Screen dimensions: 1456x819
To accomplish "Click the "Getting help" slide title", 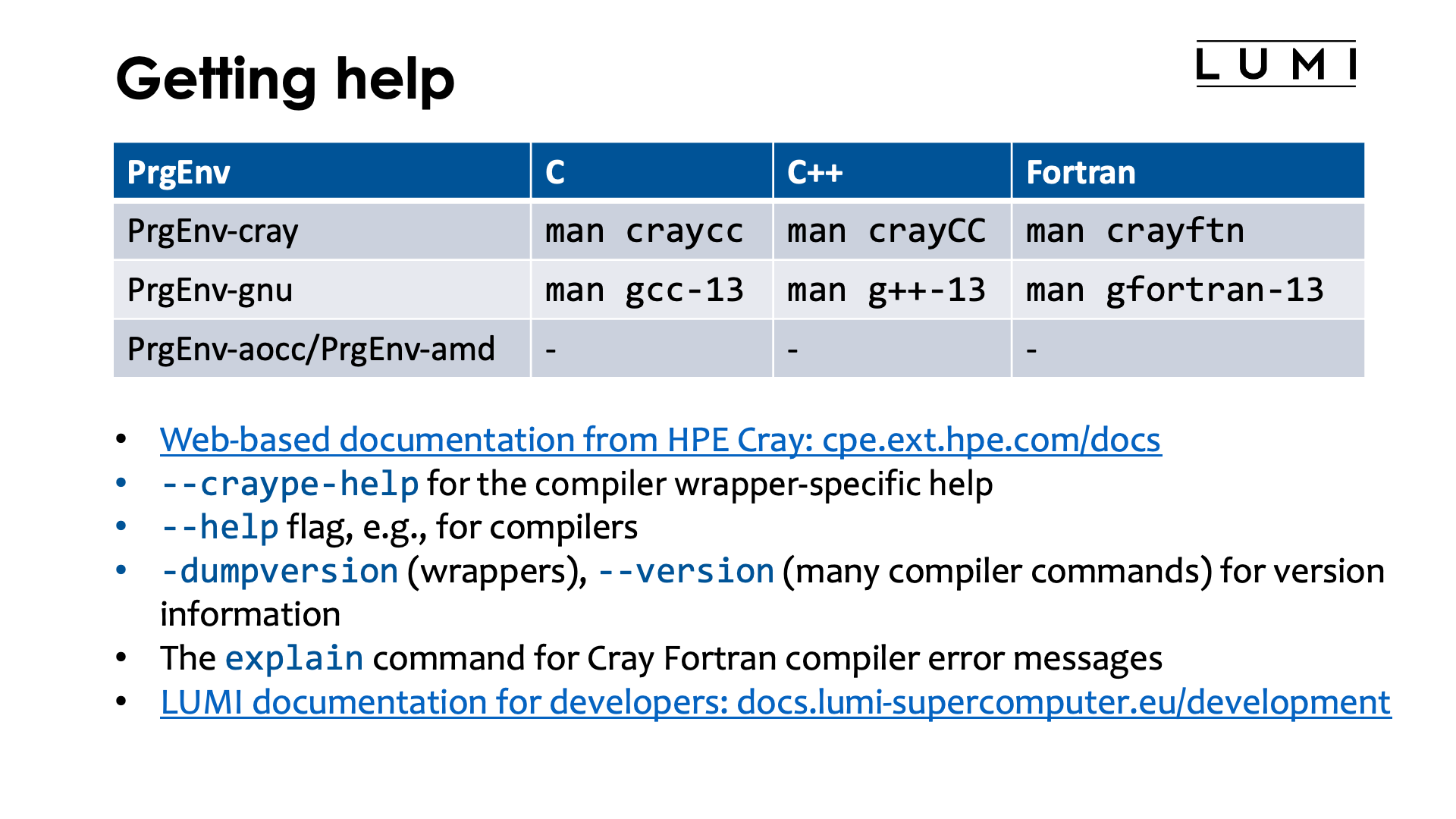I will tap(285, 79).
